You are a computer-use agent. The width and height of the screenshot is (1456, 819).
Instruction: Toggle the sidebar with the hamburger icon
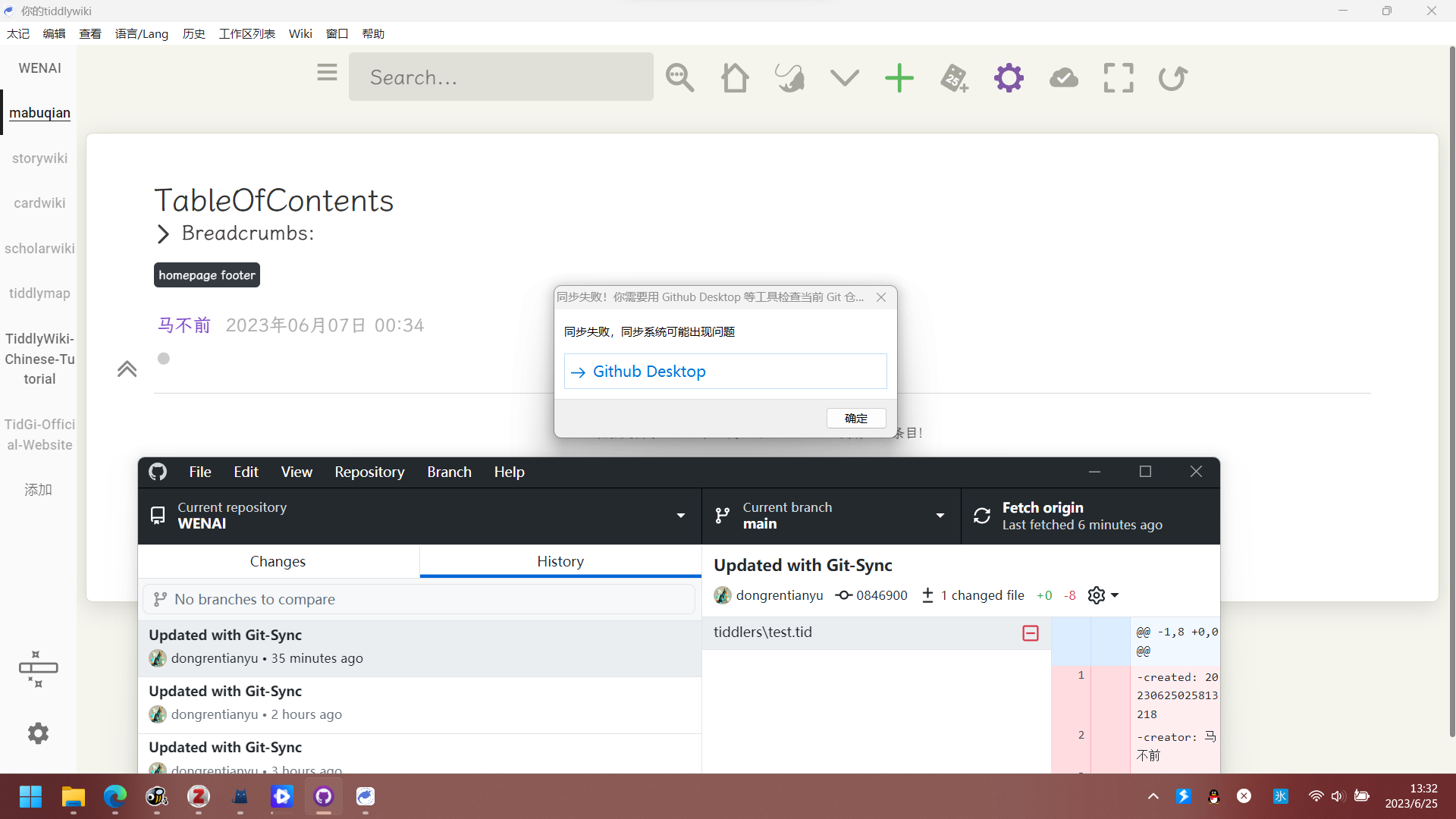(327, 72)
